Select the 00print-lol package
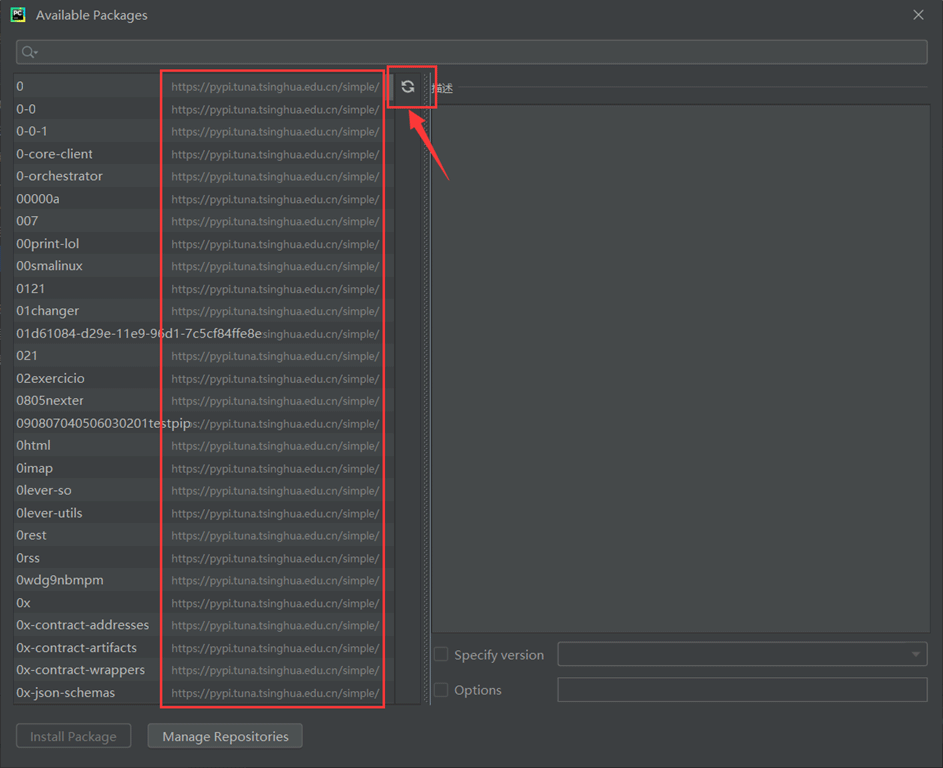Viewport: 943px width, 768px height. coord(48,244)
